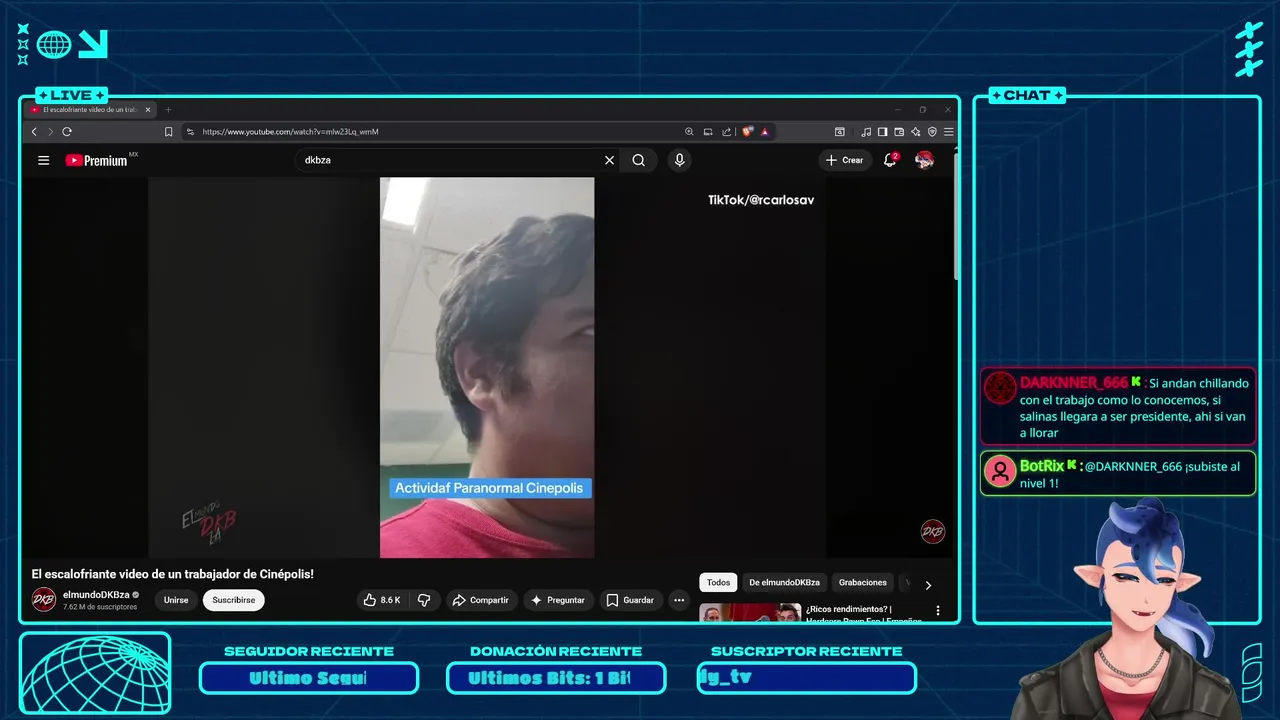Start voice search with microphone icon
This screenshot has height=720, width=1280.
coord(680,160)
